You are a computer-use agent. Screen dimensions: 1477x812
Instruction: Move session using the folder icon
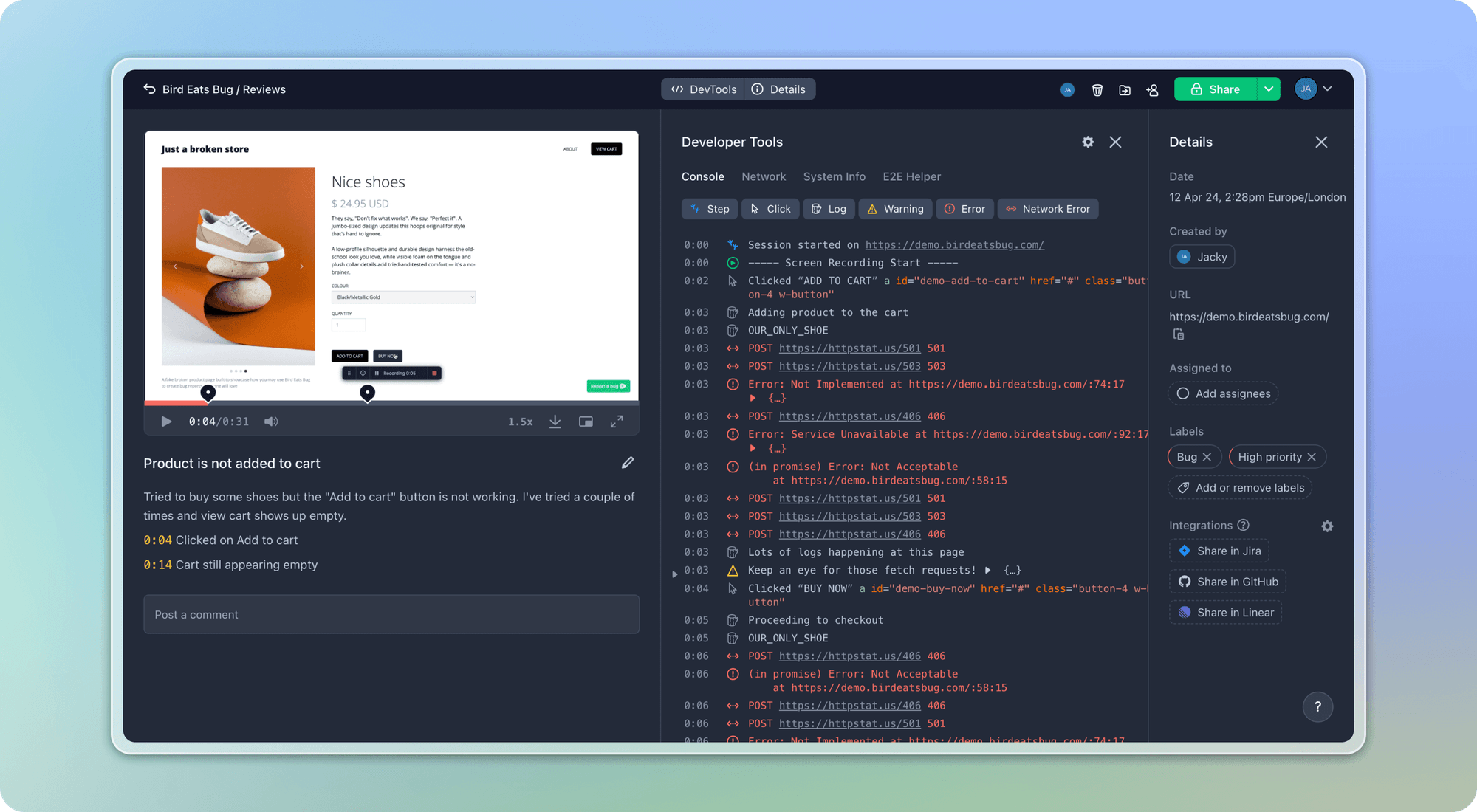1125,89
